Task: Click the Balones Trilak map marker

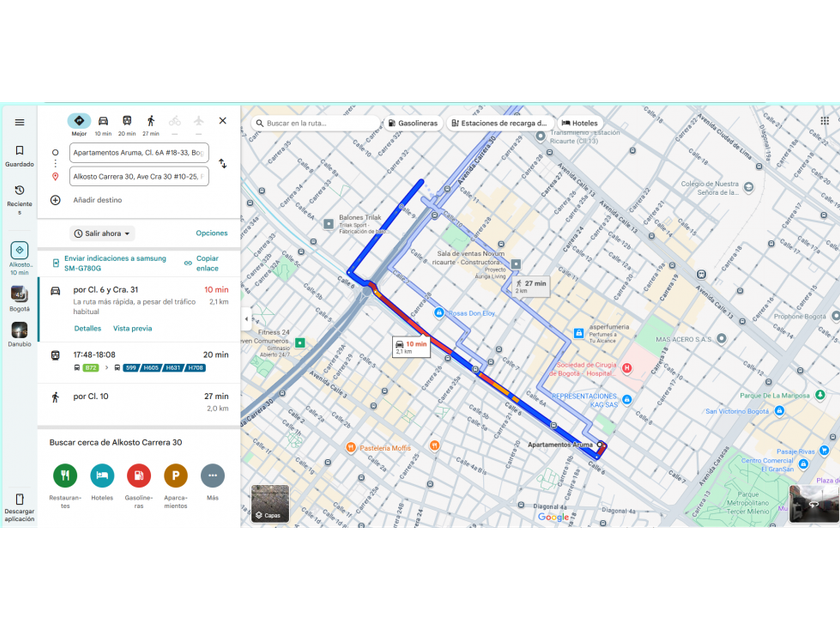Action: pyautogui.click(x=328, y=224)
